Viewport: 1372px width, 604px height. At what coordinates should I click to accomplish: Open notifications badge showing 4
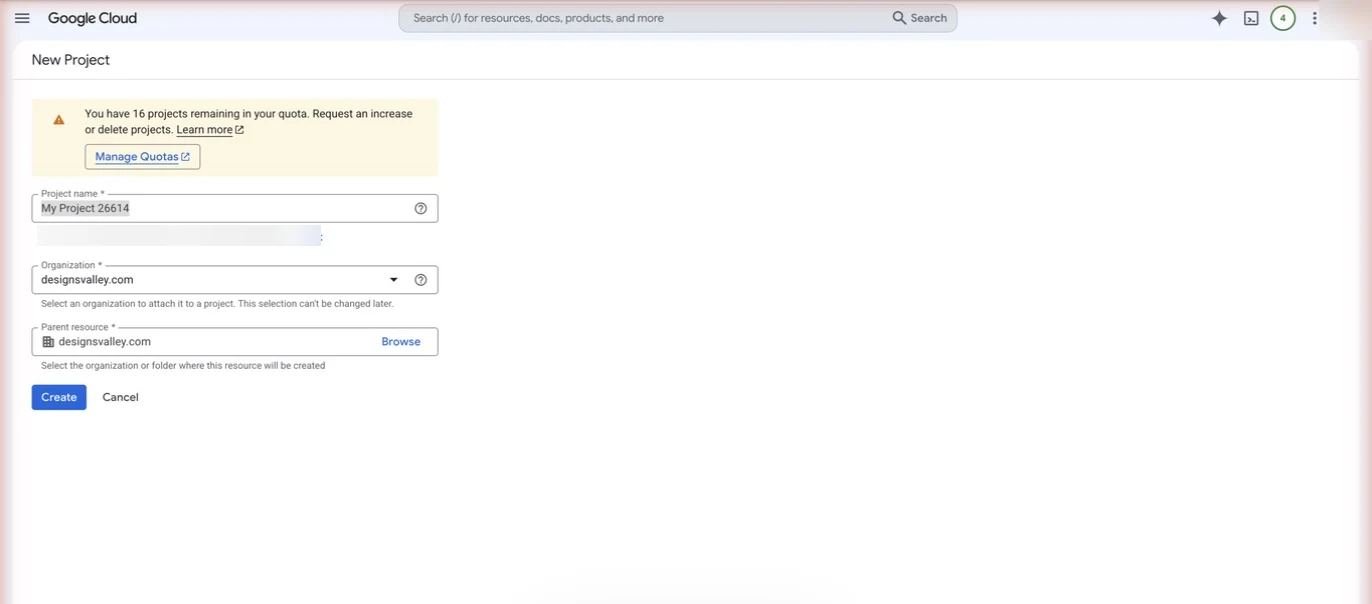(1283, 18)
